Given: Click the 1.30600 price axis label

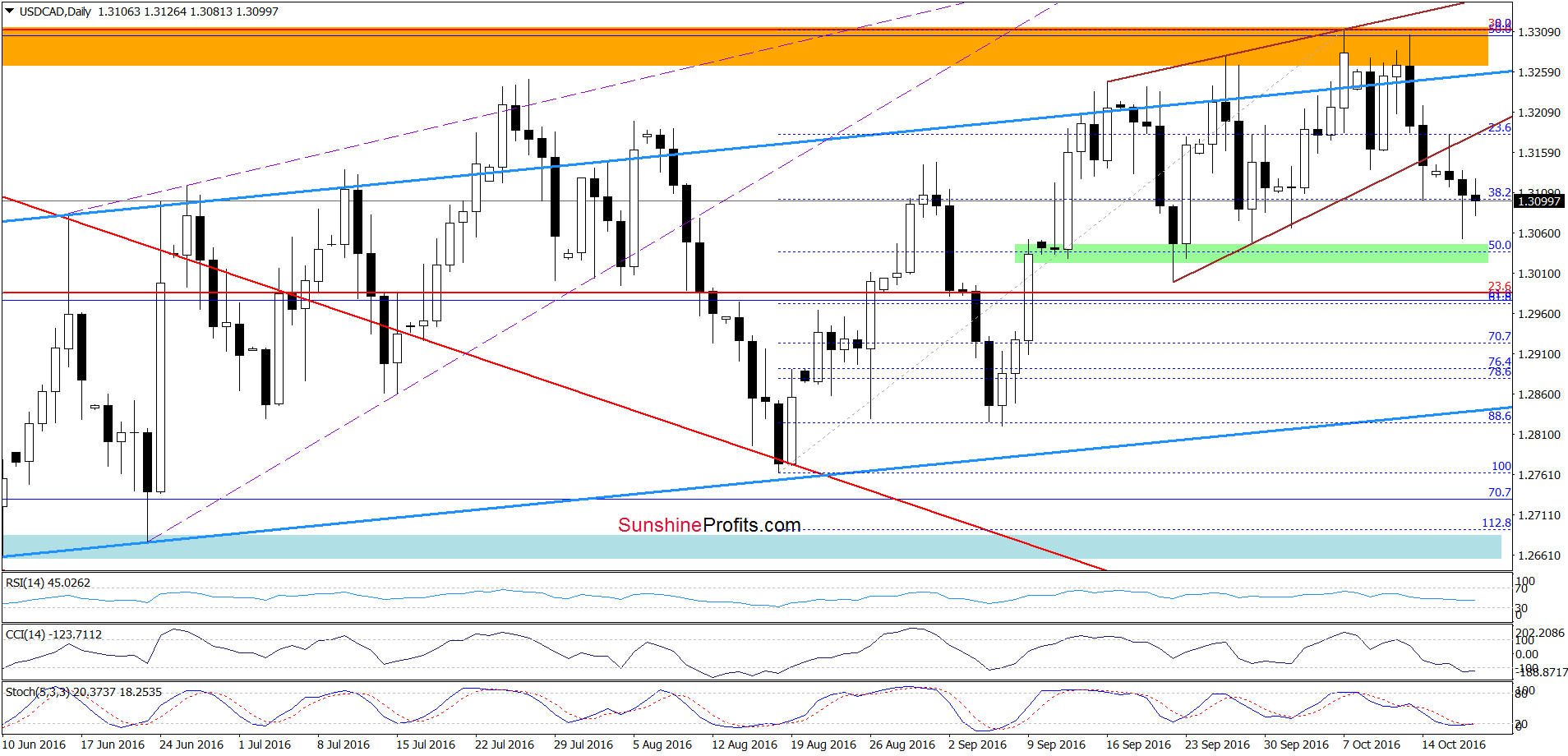Looking at the screenshot, I should coord(1538,233).
